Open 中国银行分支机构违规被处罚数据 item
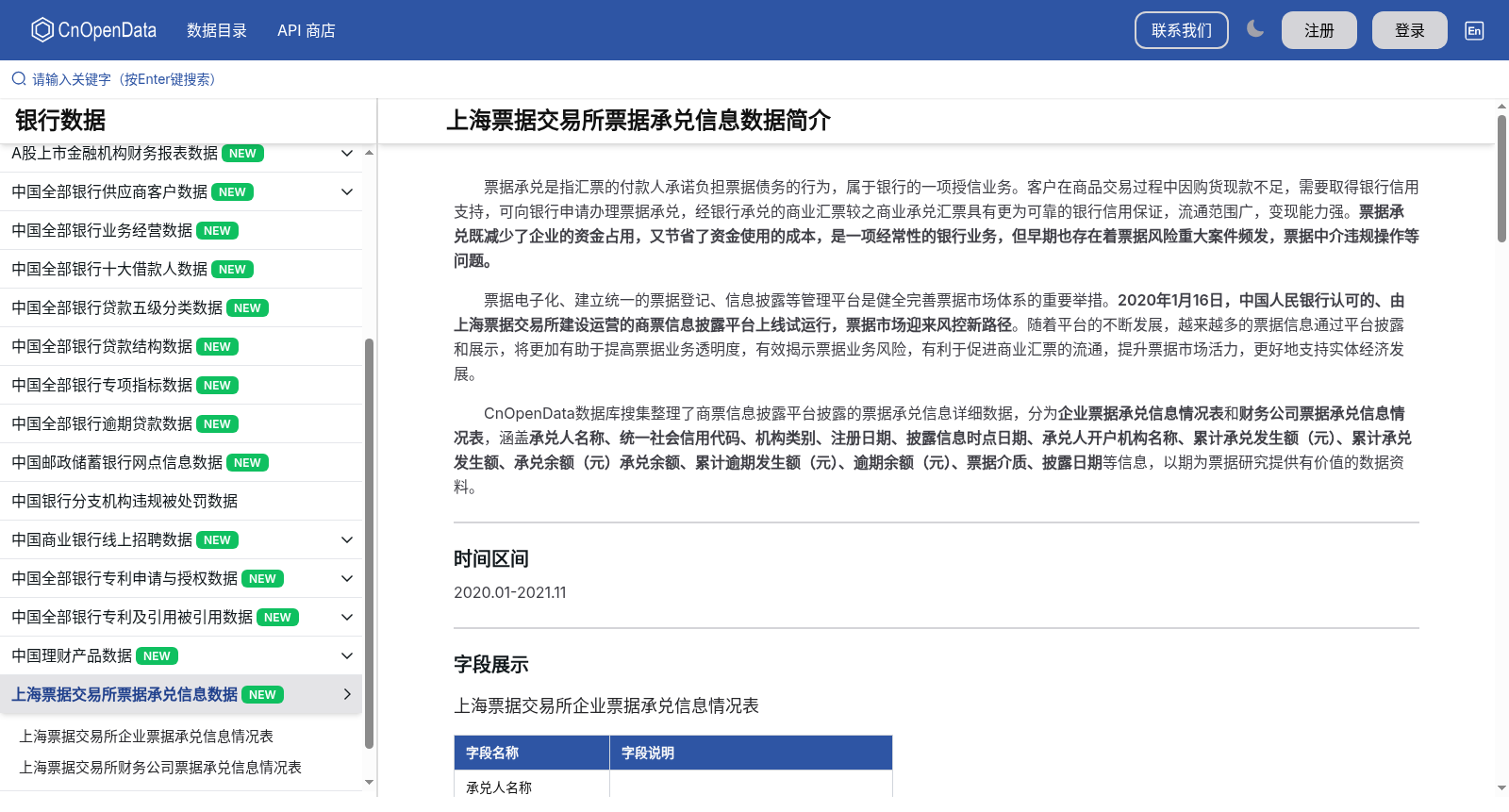Screen dimensions: 1509x812 [x=181, y=501]
